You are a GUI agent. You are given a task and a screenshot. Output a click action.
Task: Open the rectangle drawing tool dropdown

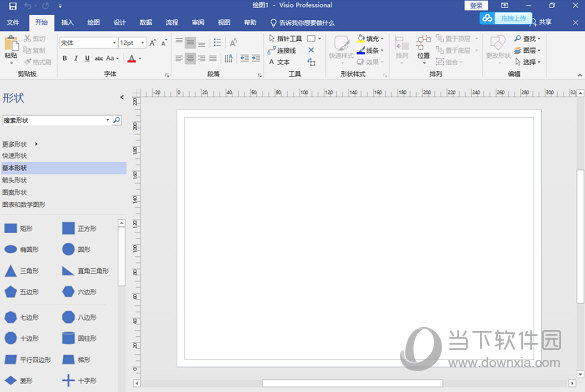point(319,38)
